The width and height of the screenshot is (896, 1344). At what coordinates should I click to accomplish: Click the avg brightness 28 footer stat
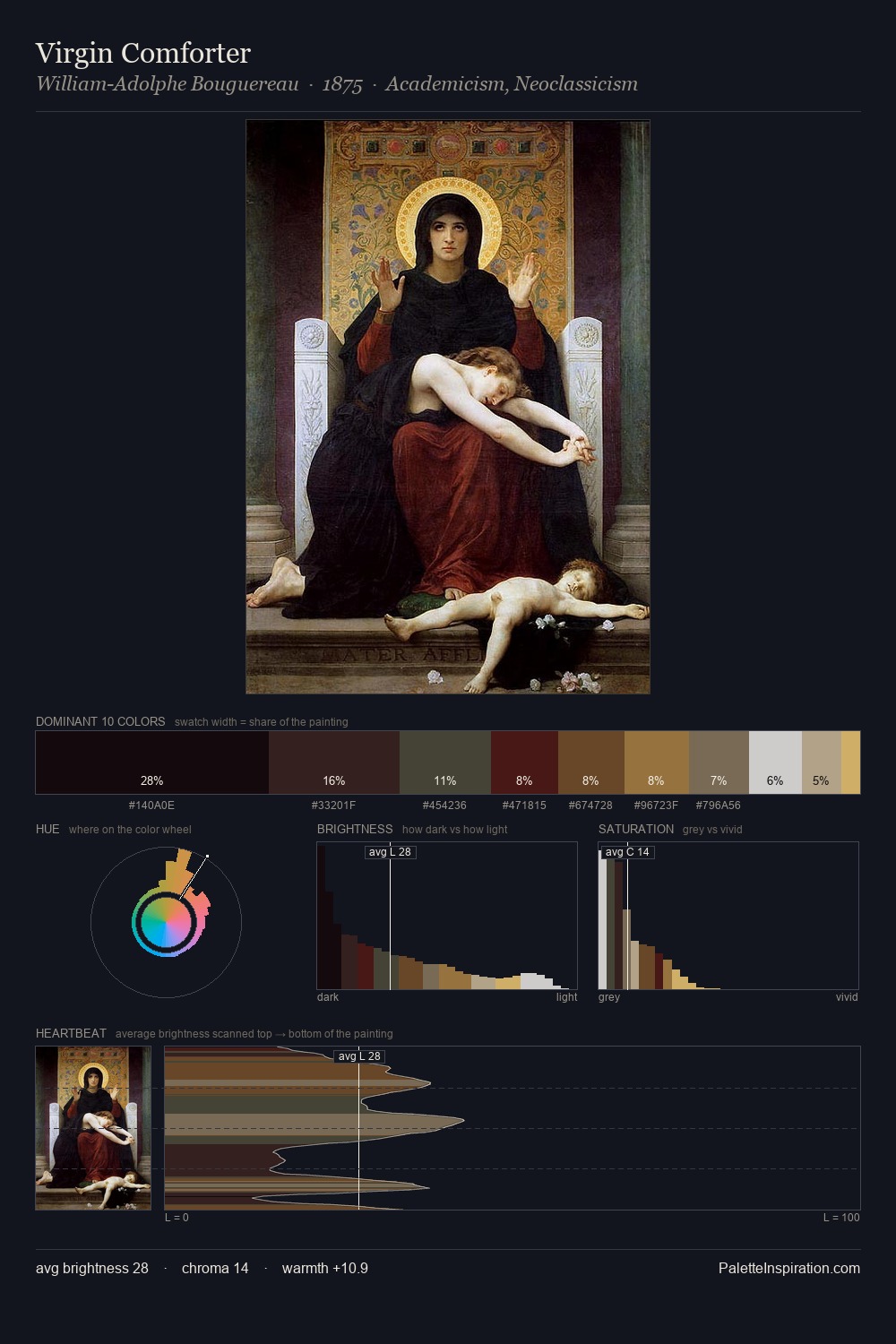pyautogui.click(x=92, y=1268)
